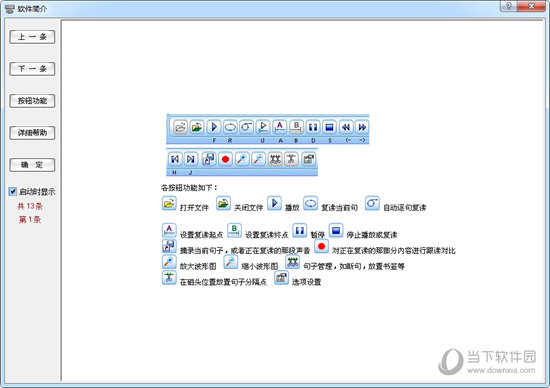Click the open file icon in top toolbar
550x388 pixels.
(180, 127)
